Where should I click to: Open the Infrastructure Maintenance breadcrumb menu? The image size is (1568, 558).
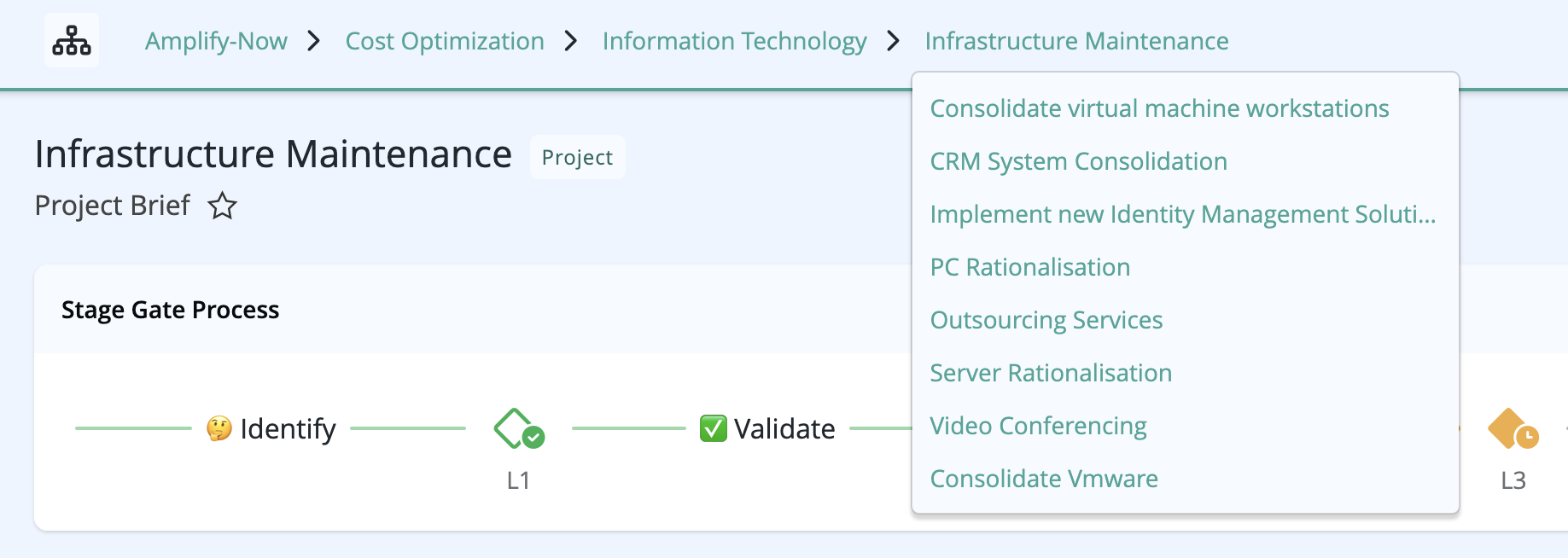(1076, 40)
